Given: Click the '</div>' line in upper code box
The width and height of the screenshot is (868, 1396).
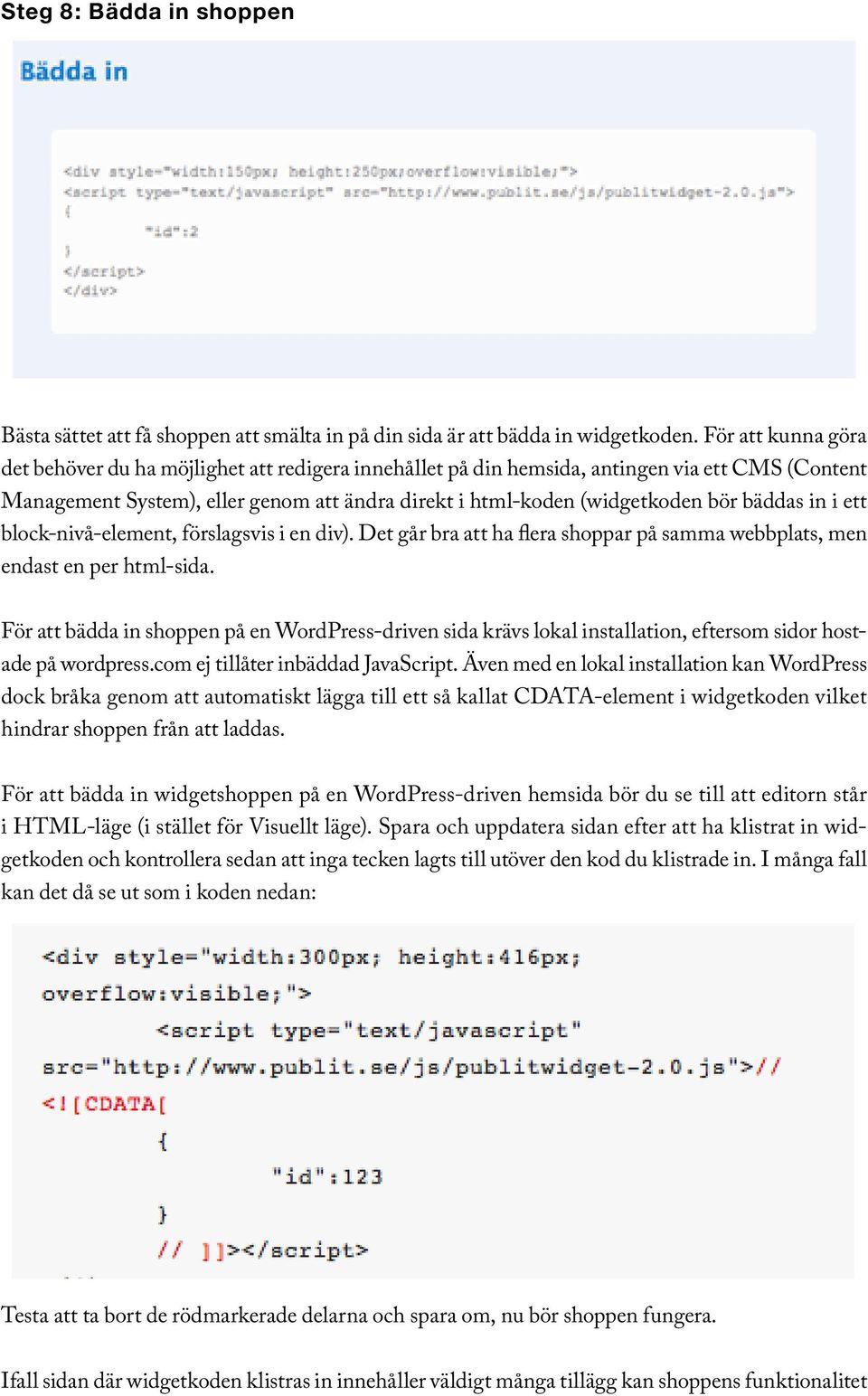Looking at the screenshot, I should (x=90, y=291).
